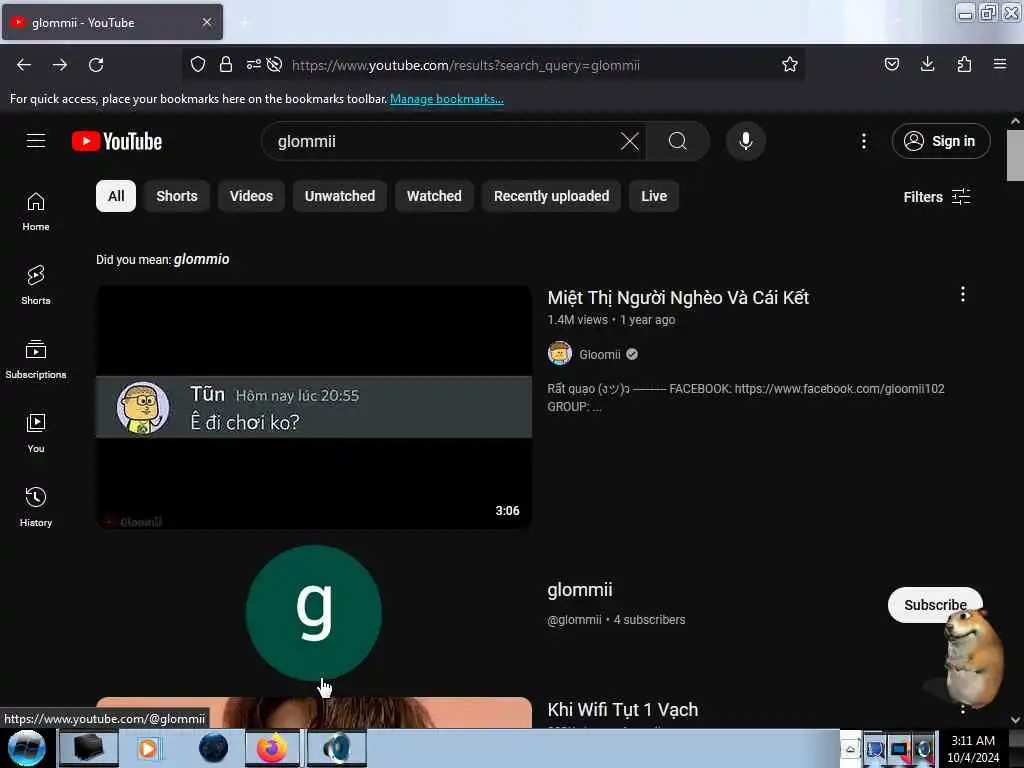The width and height of the screenshot is (1024, 768).
Task: Open the Filters panel
Action: tap(937, 197)
